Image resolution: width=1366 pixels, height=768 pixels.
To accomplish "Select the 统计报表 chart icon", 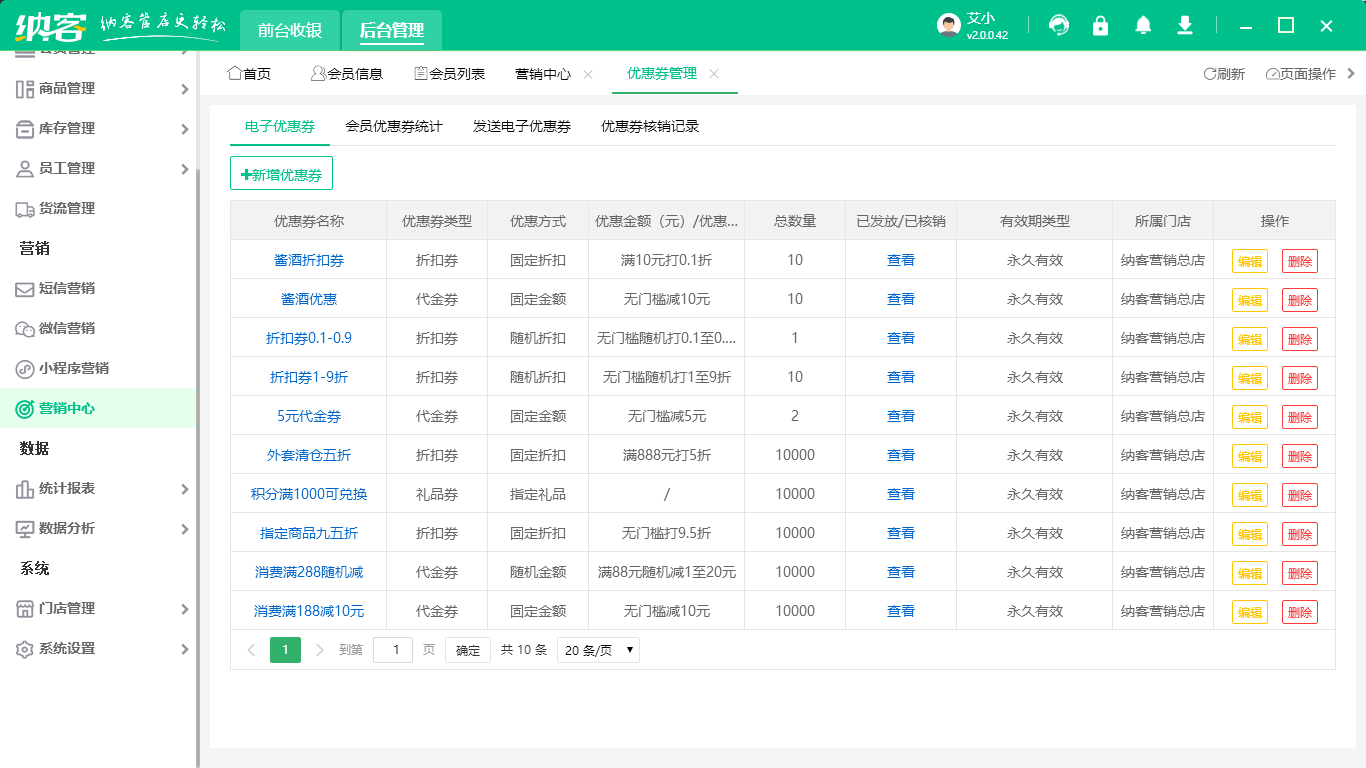I will tap(22, 488).
